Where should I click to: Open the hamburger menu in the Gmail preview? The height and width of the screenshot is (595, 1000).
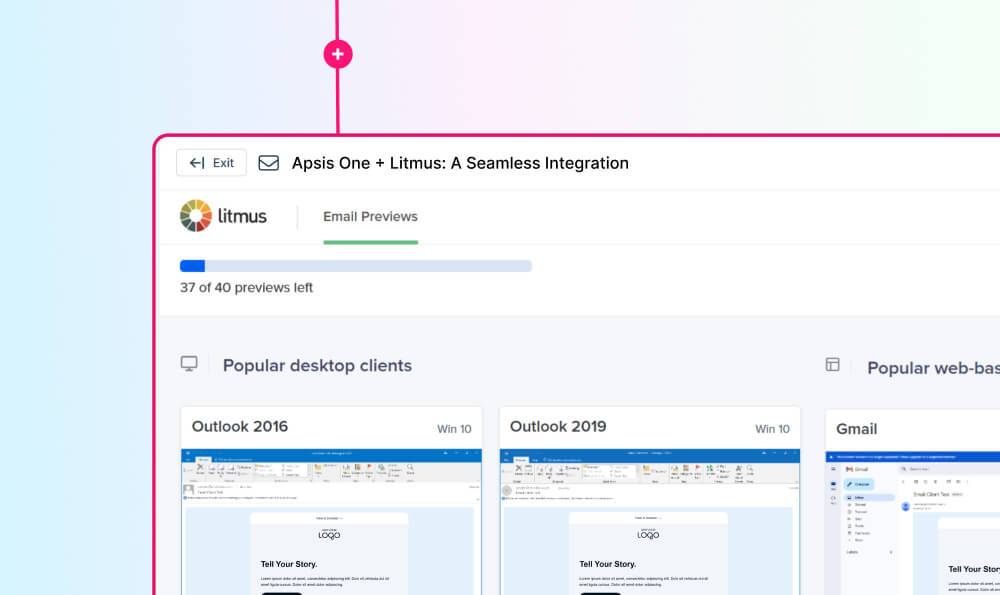tap(833, 468)
